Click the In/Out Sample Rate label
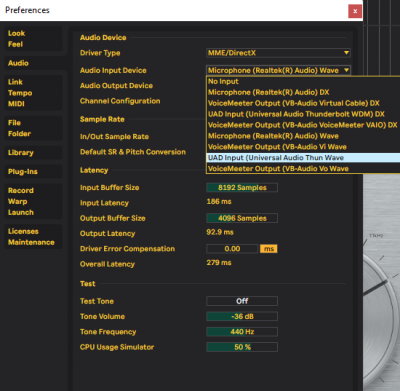The height and width of the screenshot is (391, 400). [114, 137]
